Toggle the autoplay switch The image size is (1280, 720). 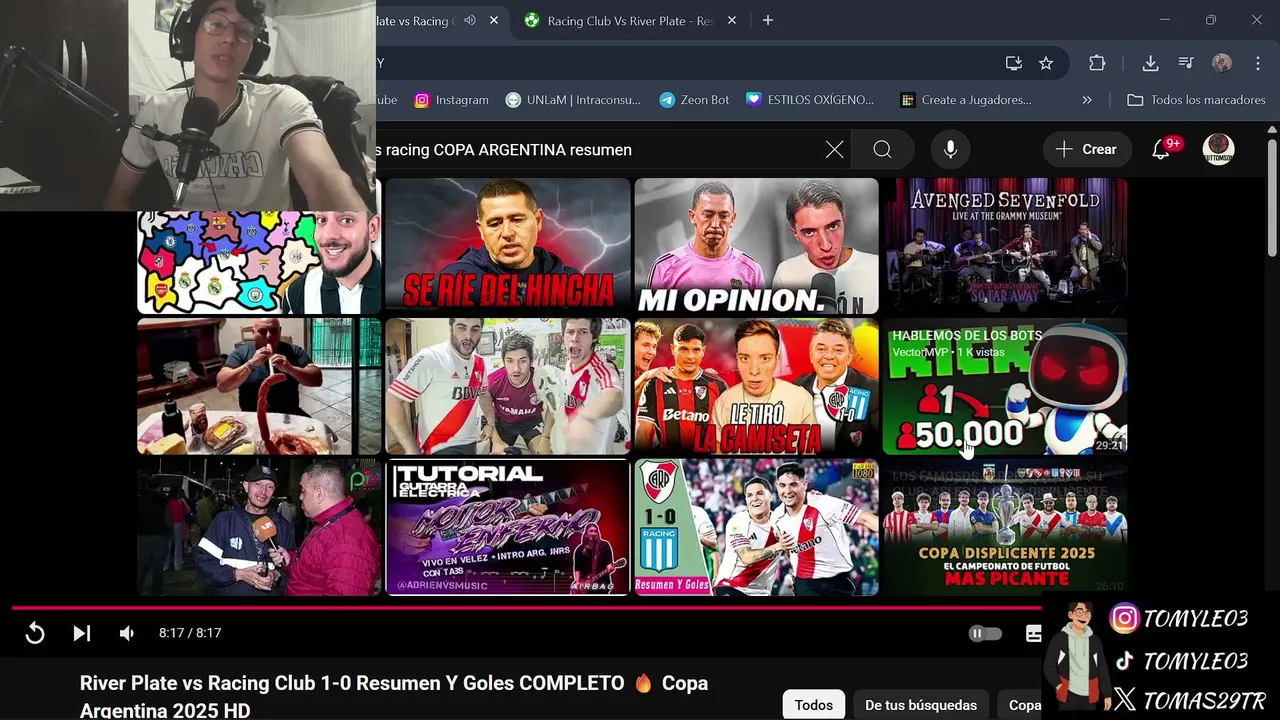tap(985, 633)
